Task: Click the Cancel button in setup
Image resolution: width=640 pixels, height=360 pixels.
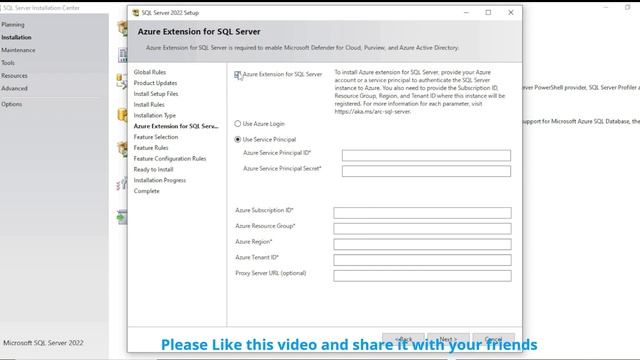Action: pos(493,339)
